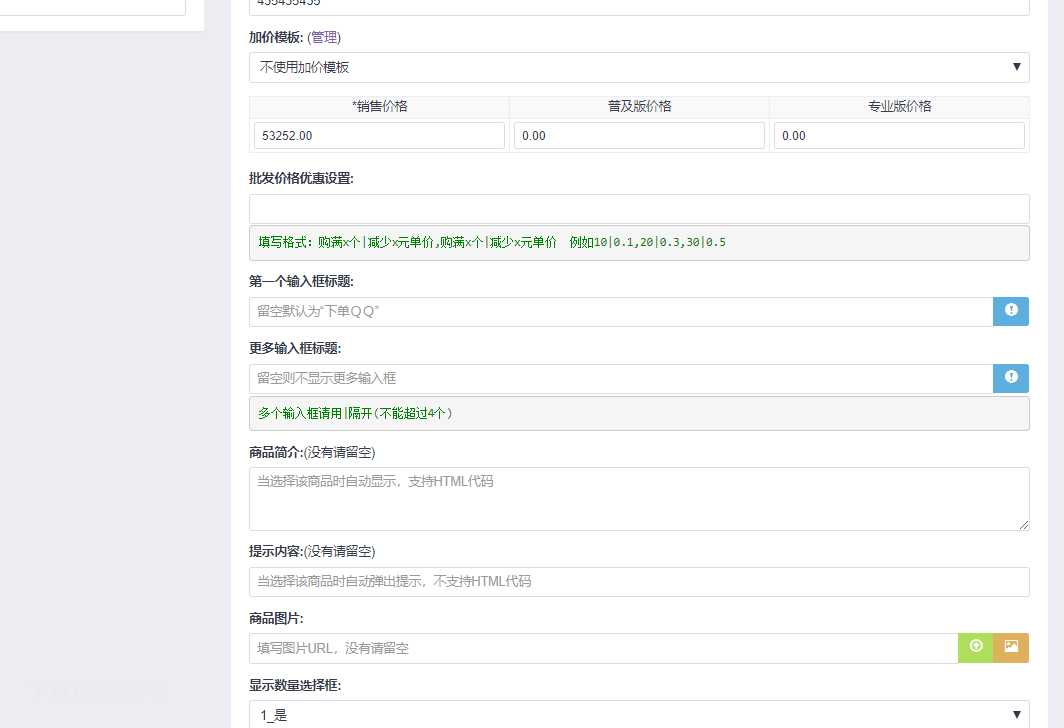Click into the 更多输入框标题 text field
Screen dimensions: 1064x728
(x=620, y=378)
